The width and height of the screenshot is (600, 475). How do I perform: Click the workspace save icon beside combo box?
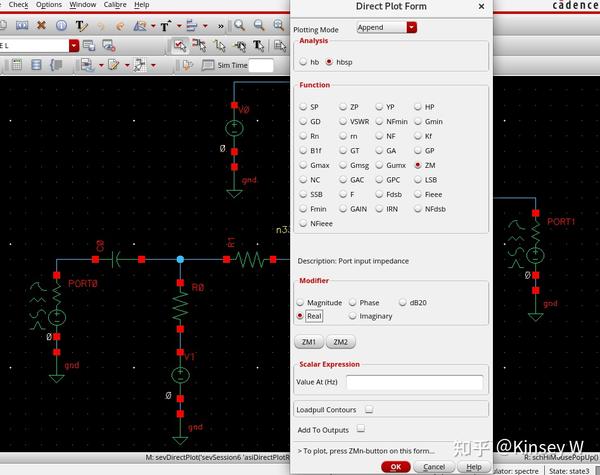(x=89, y=46)
